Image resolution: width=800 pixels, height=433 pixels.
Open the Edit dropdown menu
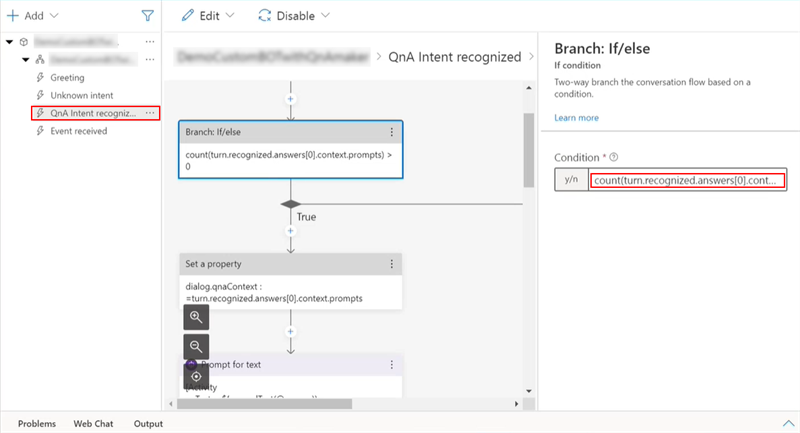[x=208, y=16]
